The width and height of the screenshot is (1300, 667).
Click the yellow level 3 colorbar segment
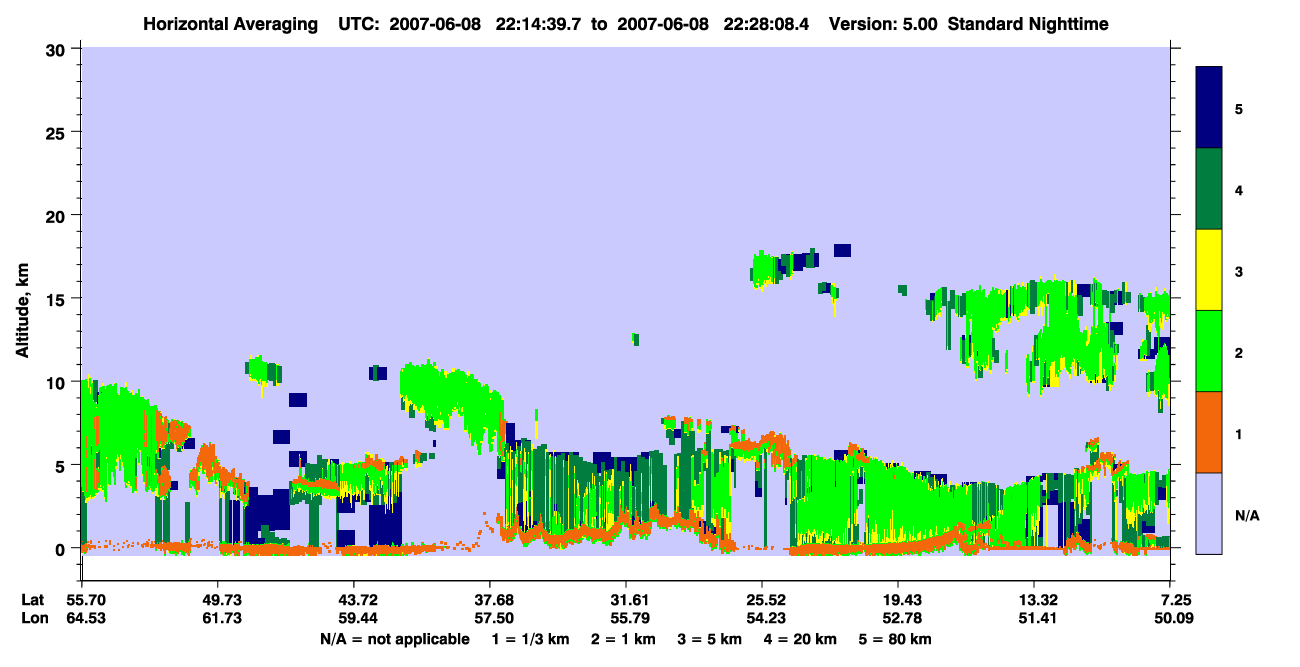click(x=1209, y=270)
